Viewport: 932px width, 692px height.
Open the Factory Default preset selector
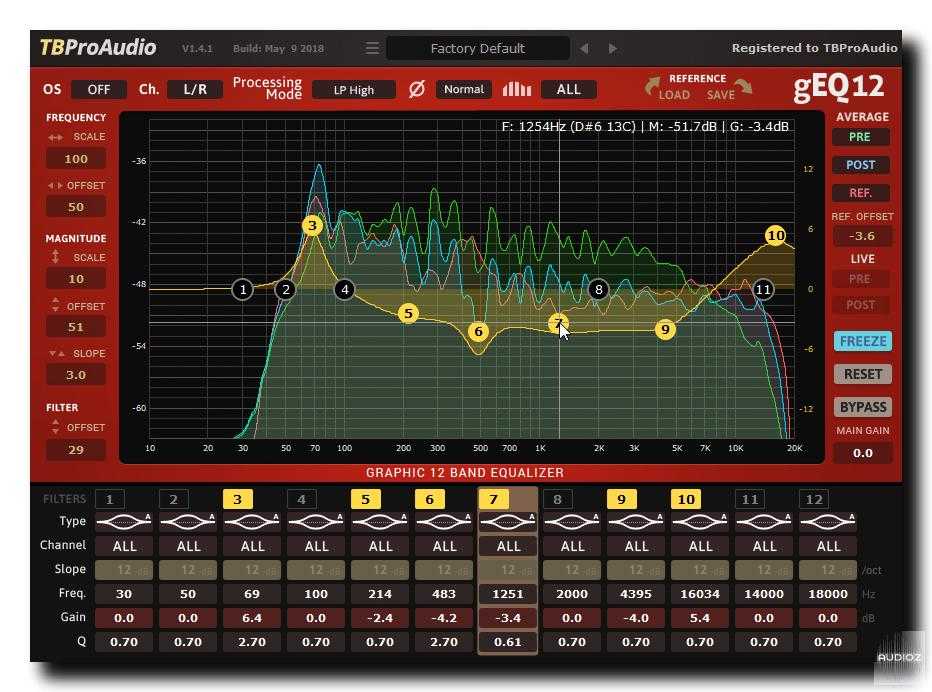point(478,48)
